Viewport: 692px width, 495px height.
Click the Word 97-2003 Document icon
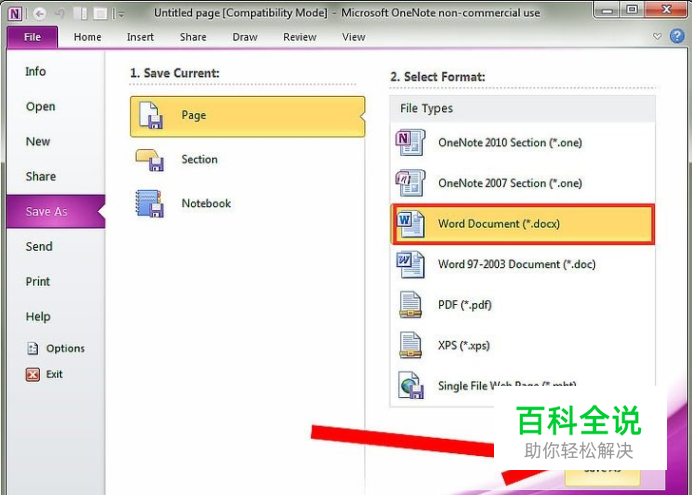(410, 264)
